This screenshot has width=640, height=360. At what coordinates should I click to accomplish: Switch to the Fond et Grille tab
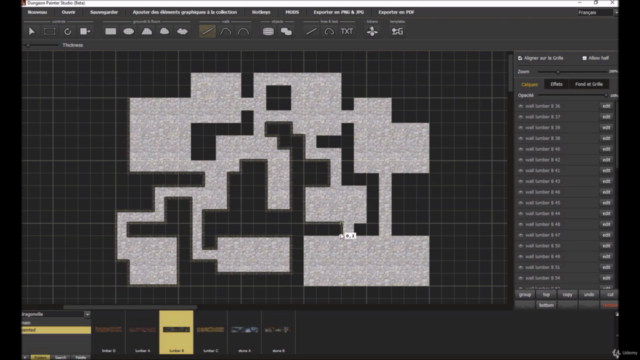click(x=589, y=84)
